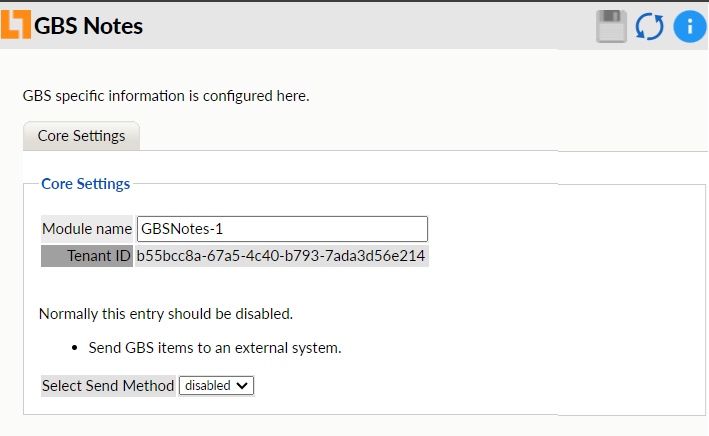Click the Module name label
The width and height of the screenshot is (709, 436).
click(x=87, y=229)
